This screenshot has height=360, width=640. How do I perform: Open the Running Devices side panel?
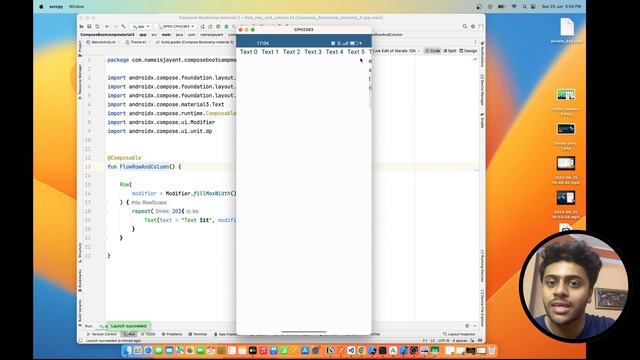click(482, 266)
